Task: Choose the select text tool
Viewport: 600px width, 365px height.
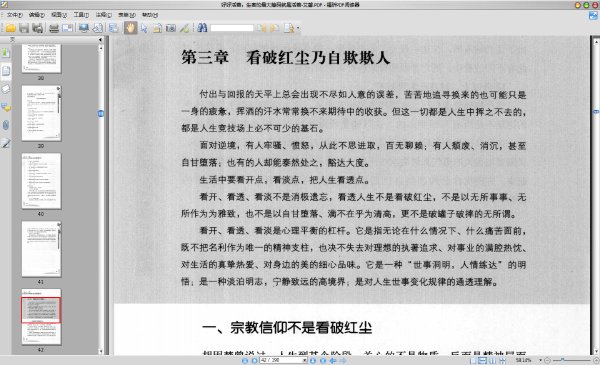Action: tap(157, 28)
